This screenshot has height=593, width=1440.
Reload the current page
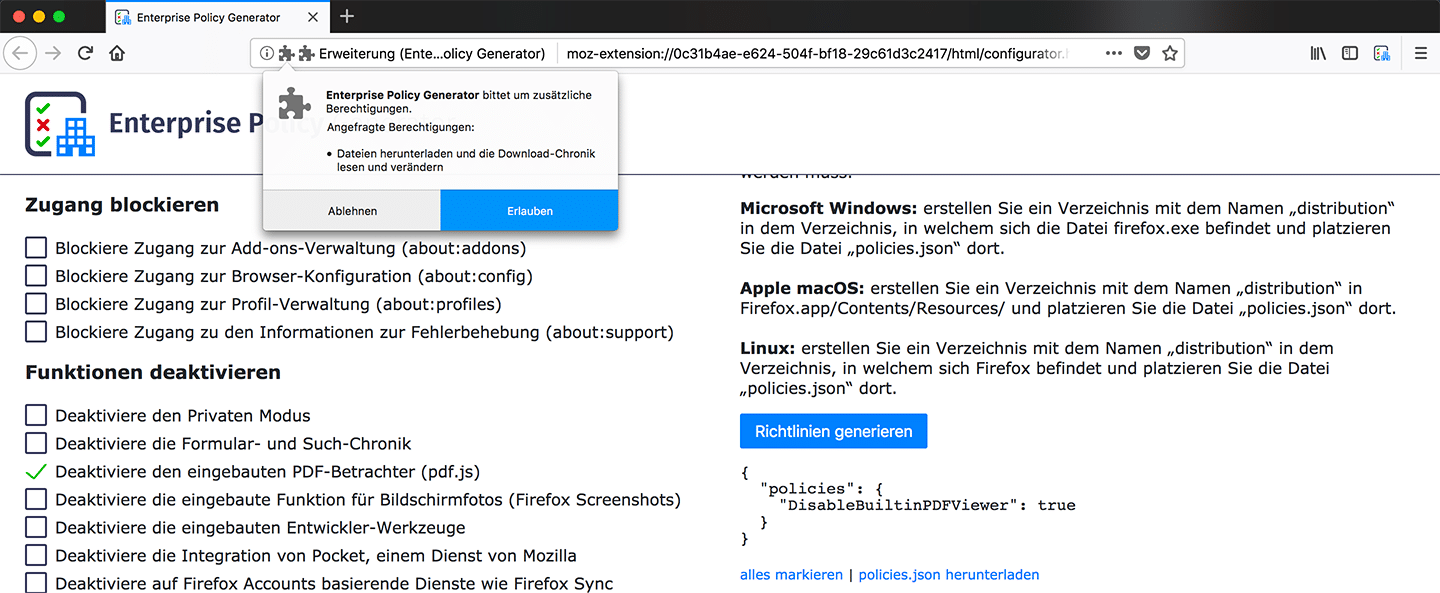point(86,53)
